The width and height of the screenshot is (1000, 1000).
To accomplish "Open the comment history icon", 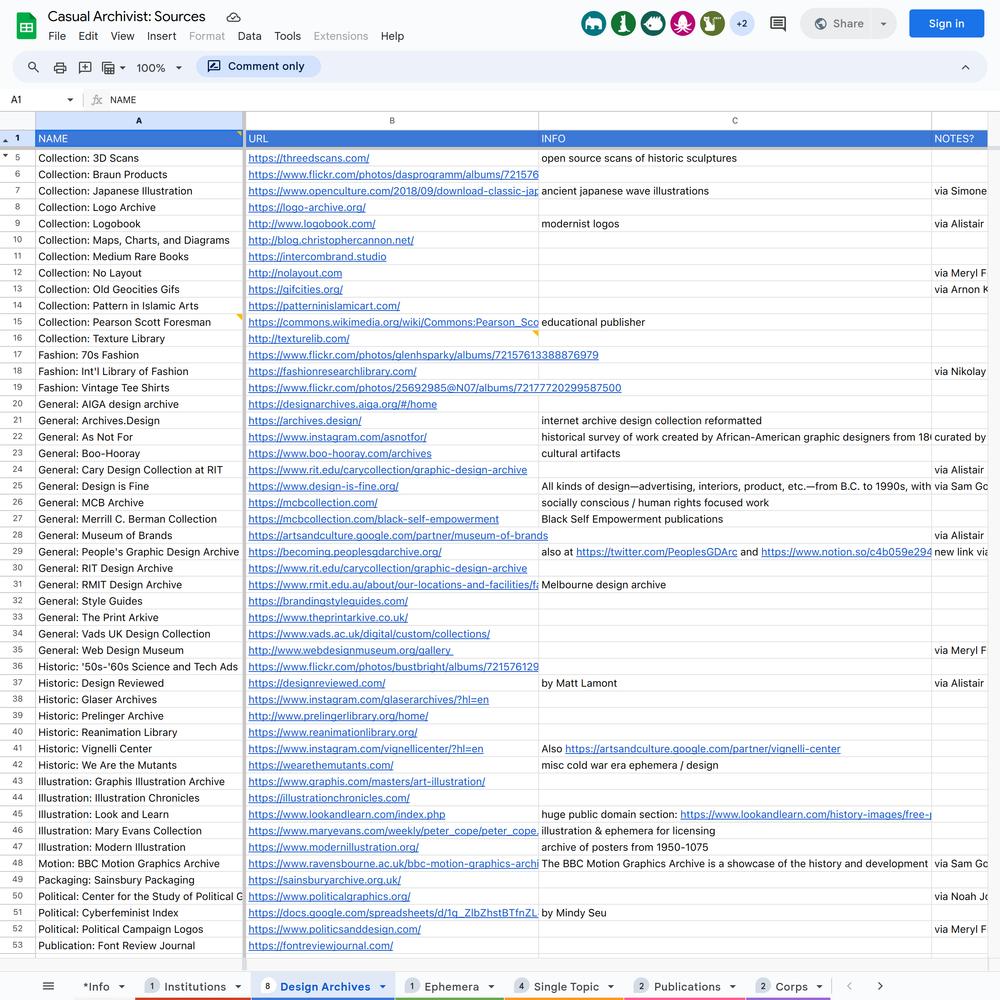I will (x=777, y=24).
